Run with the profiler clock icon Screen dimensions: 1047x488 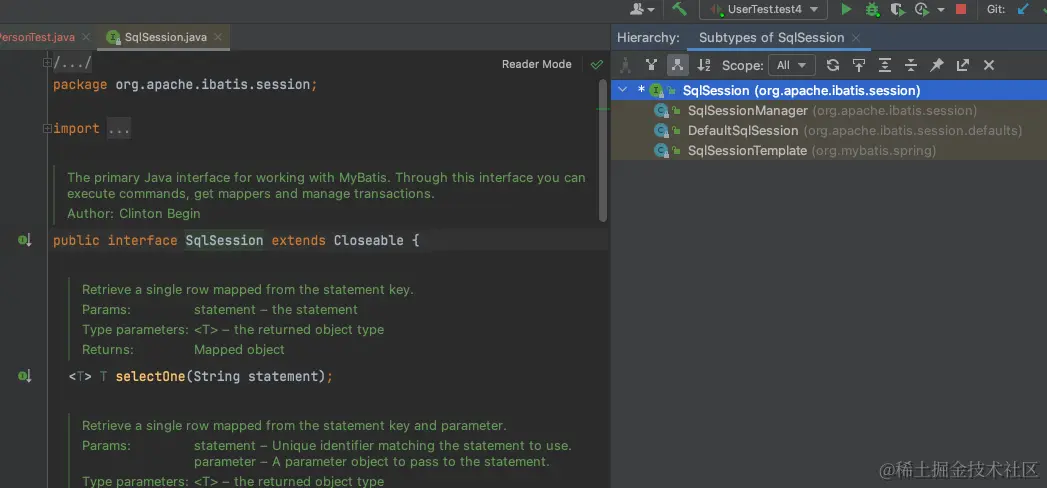pyautogui.click(x=922, y=9)
